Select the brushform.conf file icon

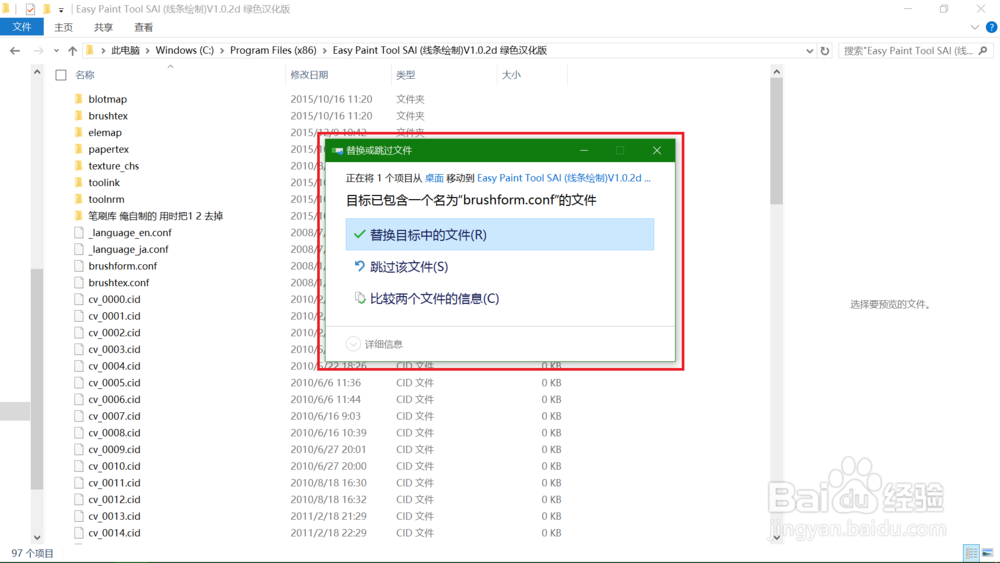tap(78, 265)
